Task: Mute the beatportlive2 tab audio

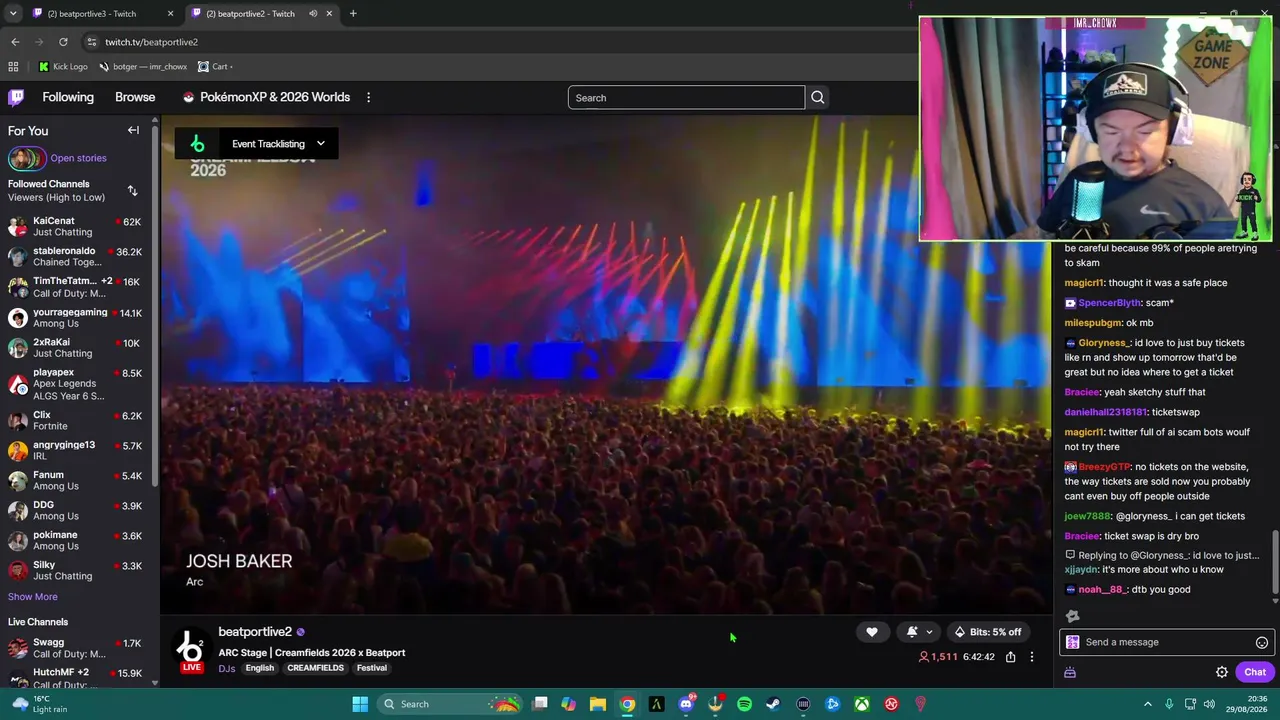Action: pyautogui.click(x=313, y=14)
